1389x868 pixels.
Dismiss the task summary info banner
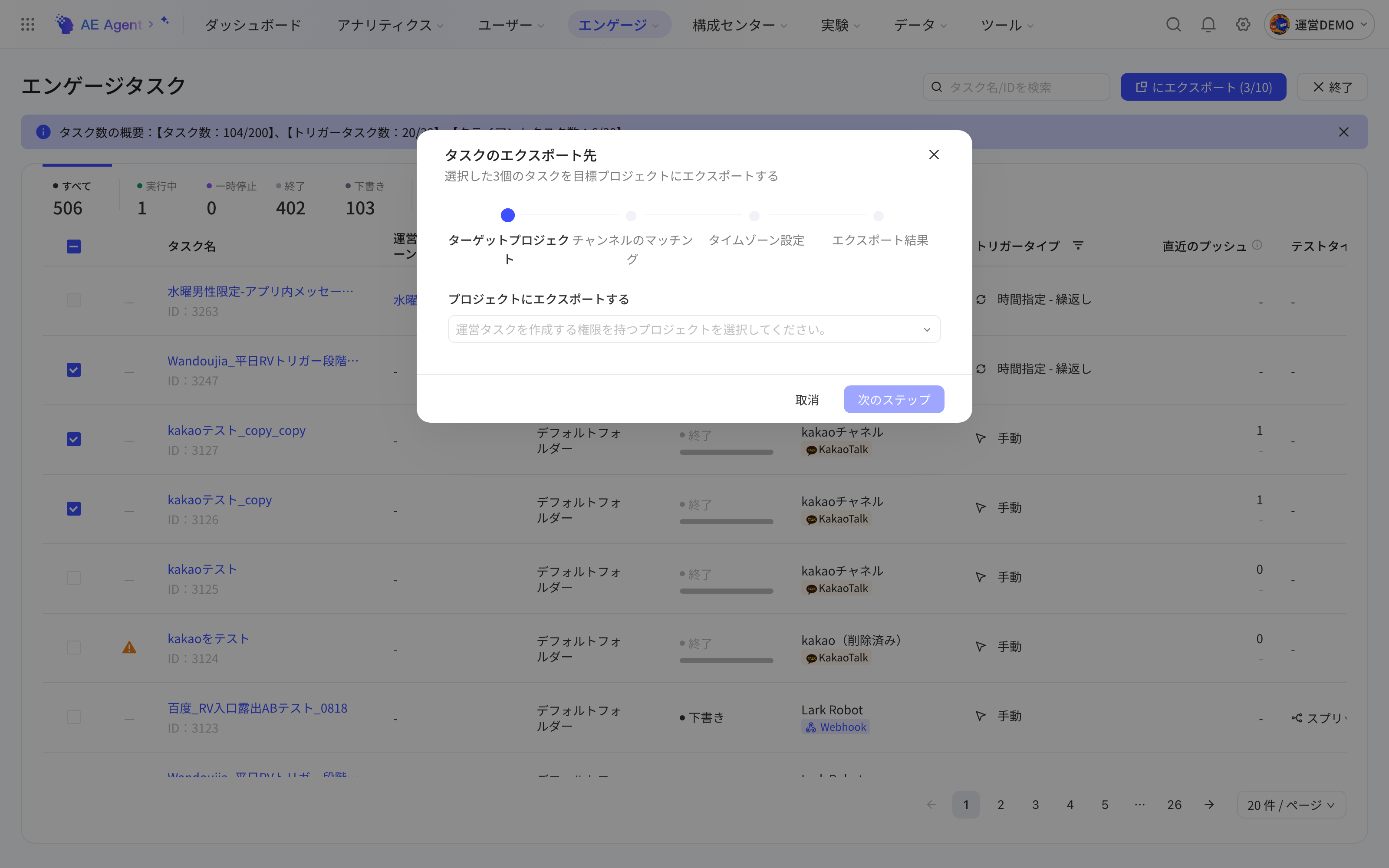coord(1344,132)
